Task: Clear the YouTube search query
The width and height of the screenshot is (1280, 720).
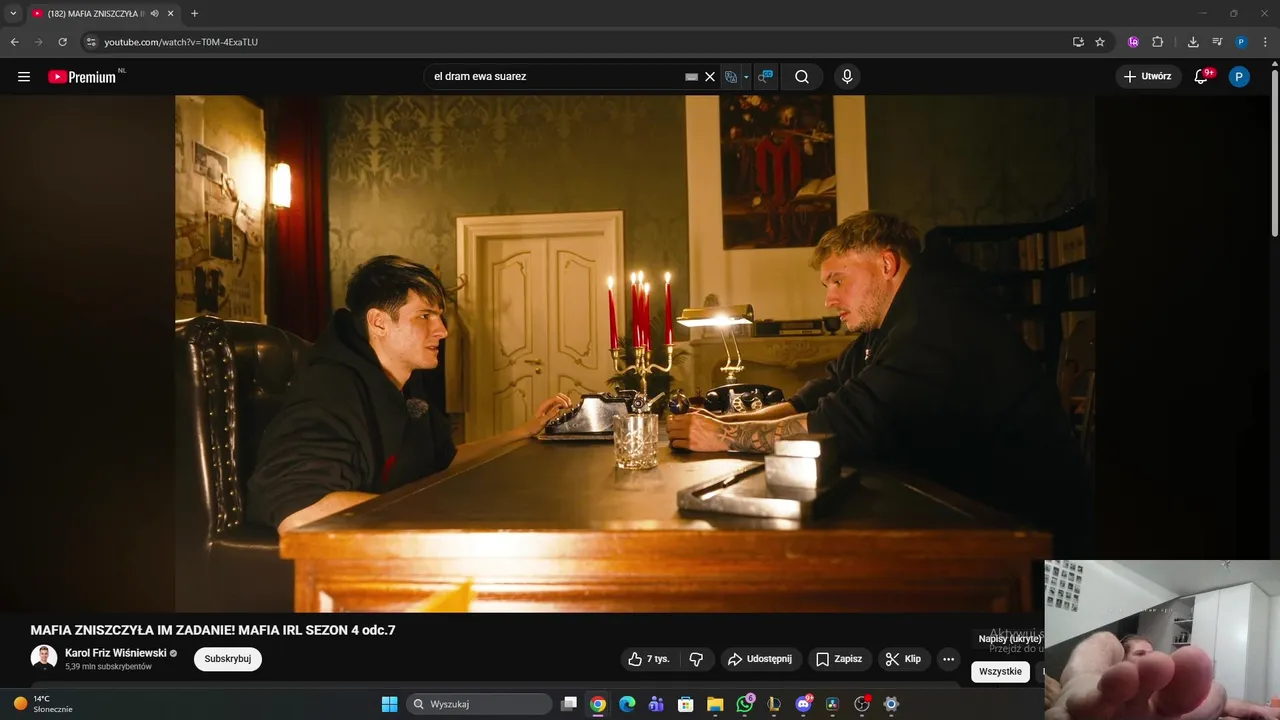Action: click(x=710, y=77)
